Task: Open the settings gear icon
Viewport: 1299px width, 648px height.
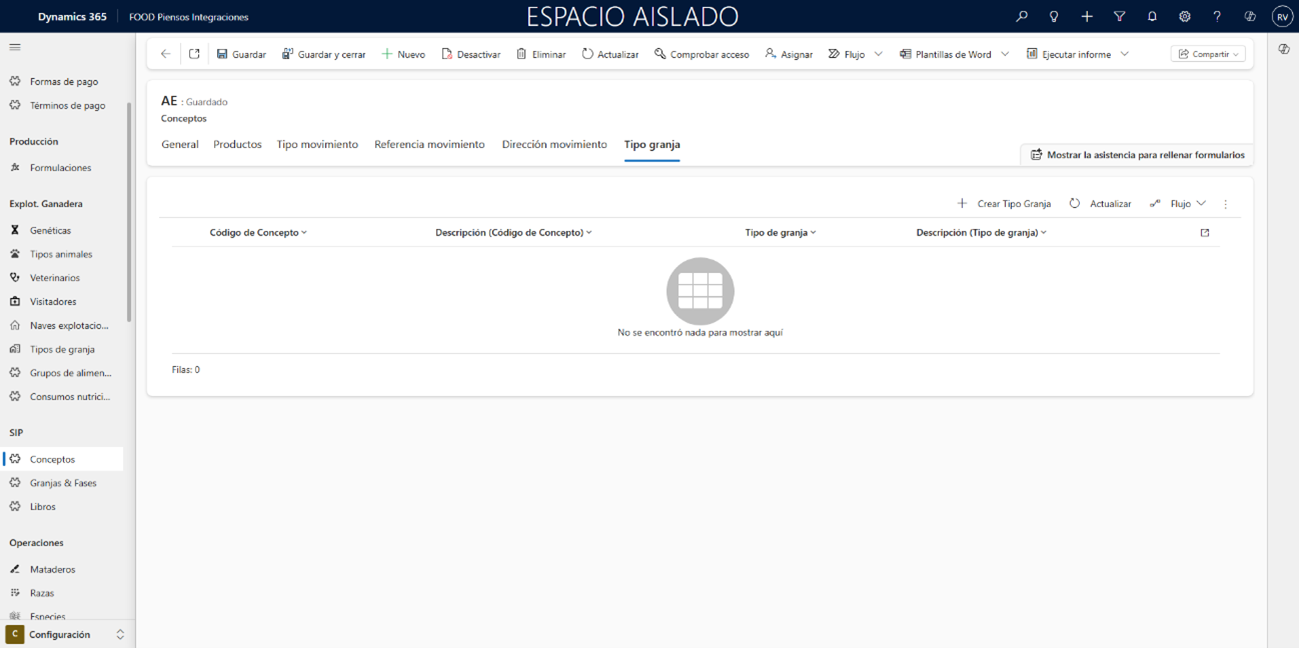Action: tap(1184, 17)
